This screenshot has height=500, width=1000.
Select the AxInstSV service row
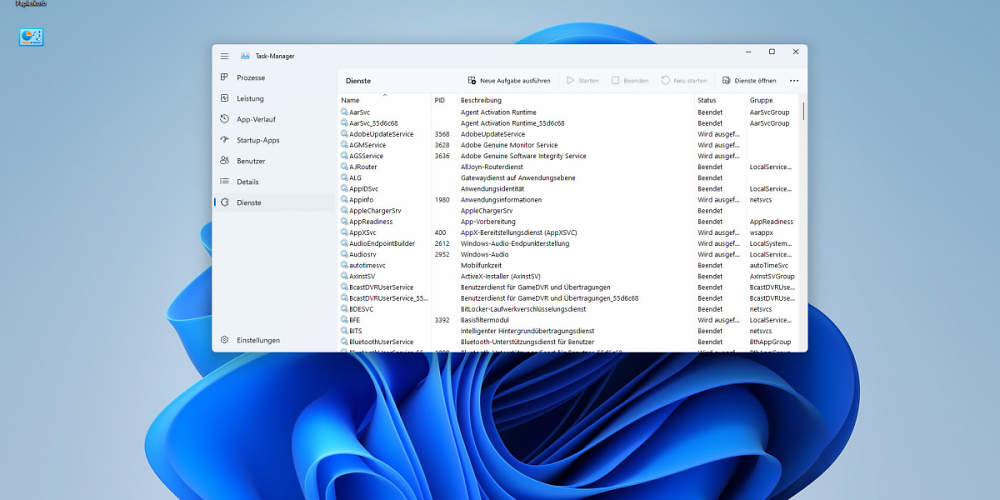pos(568,276)
